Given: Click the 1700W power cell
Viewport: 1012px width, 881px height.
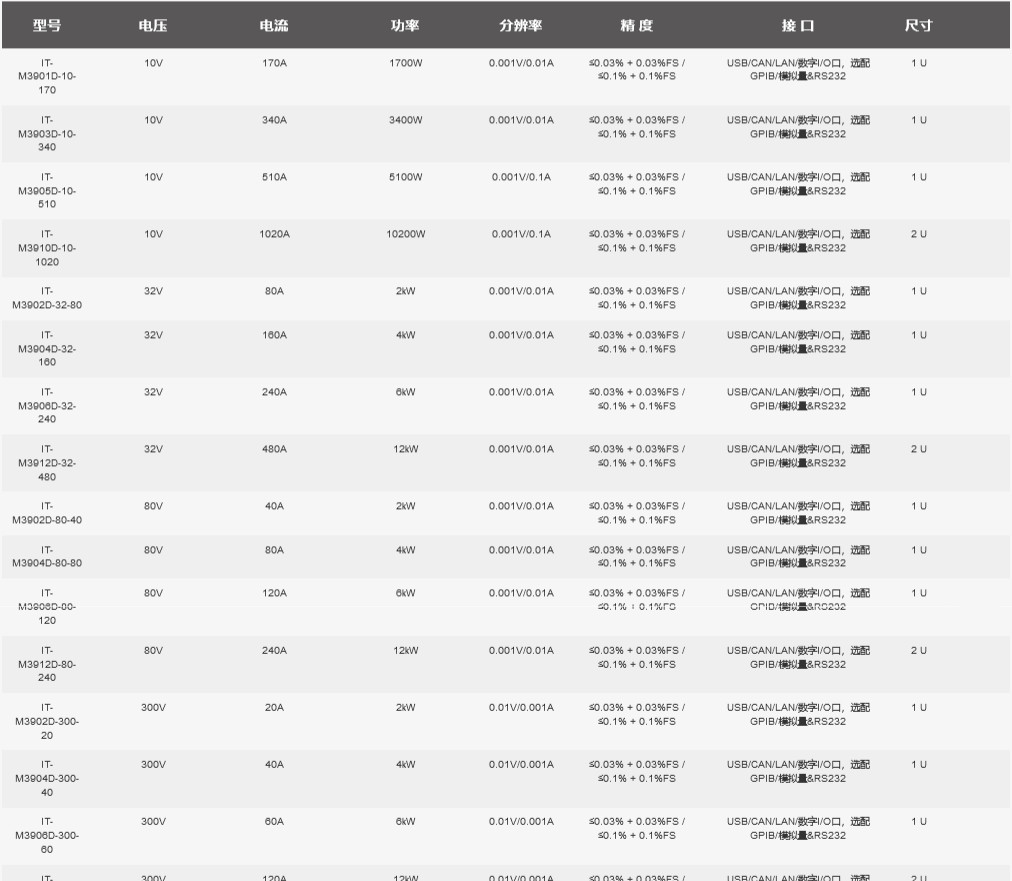Looking at the screenshot, I should [405, 63].
